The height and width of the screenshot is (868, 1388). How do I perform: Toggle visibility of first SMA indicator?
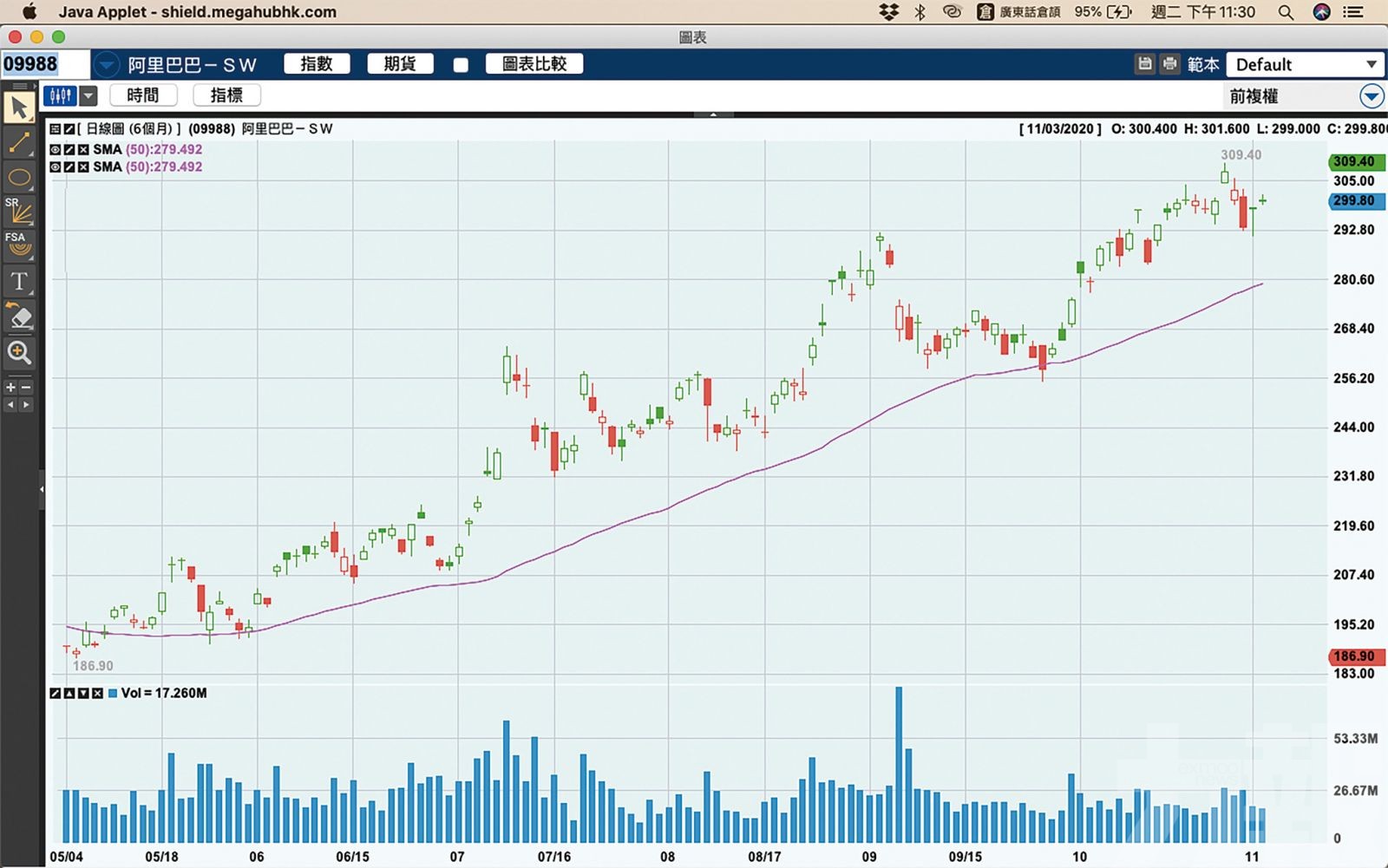[56, 150]
